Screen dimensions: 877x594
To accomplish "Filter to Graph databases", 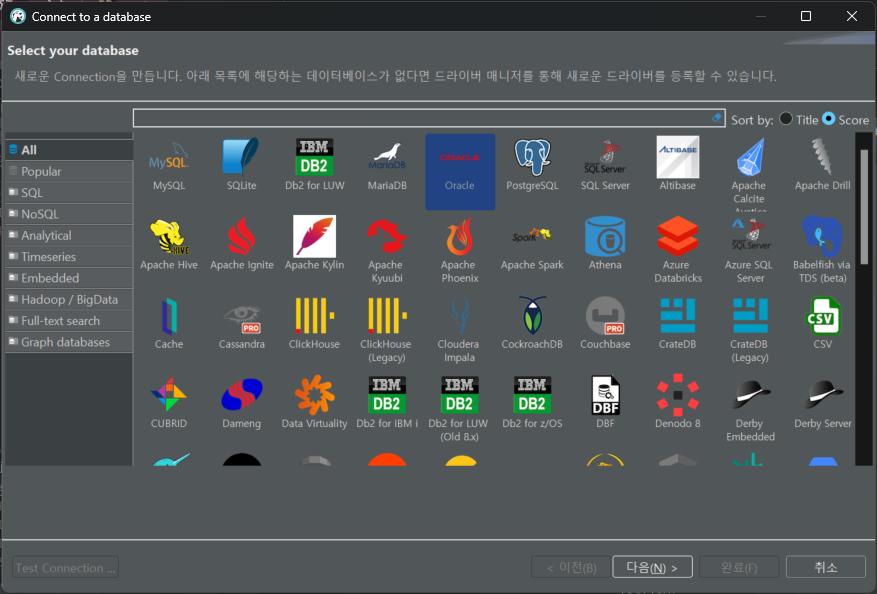I will [69, 342].
